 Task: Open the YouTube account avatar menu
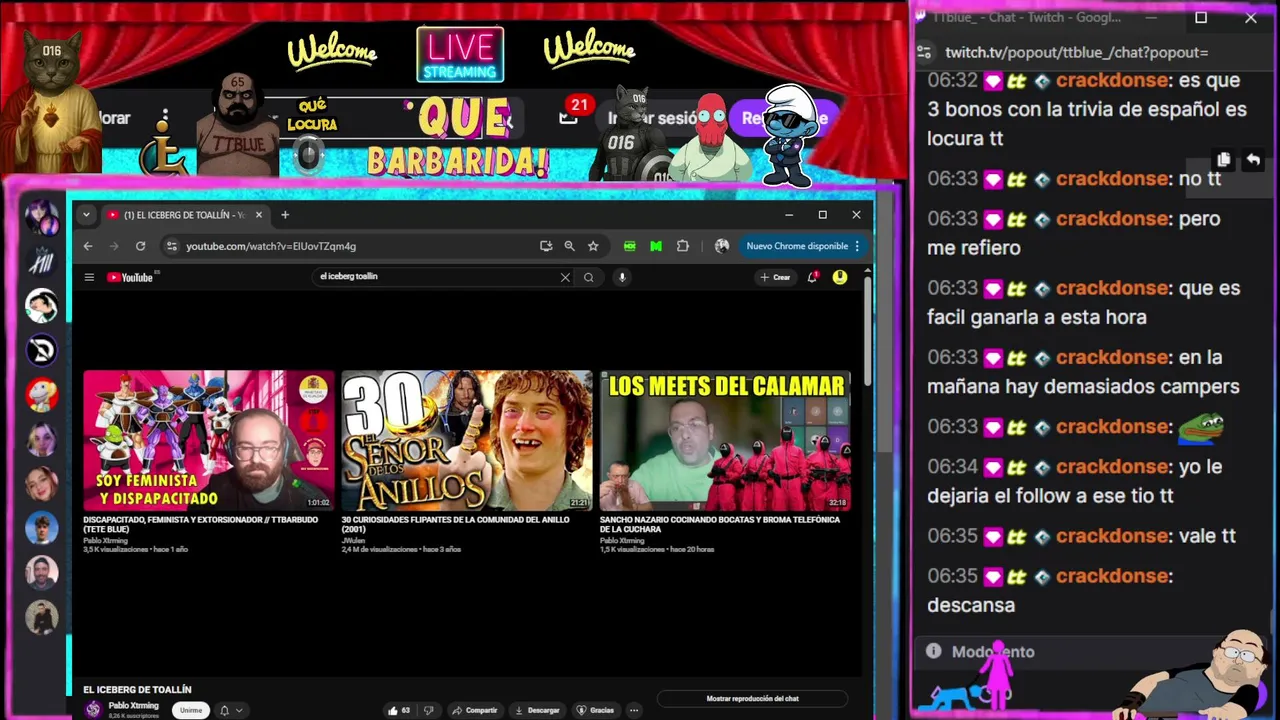[x=840, y=277]
